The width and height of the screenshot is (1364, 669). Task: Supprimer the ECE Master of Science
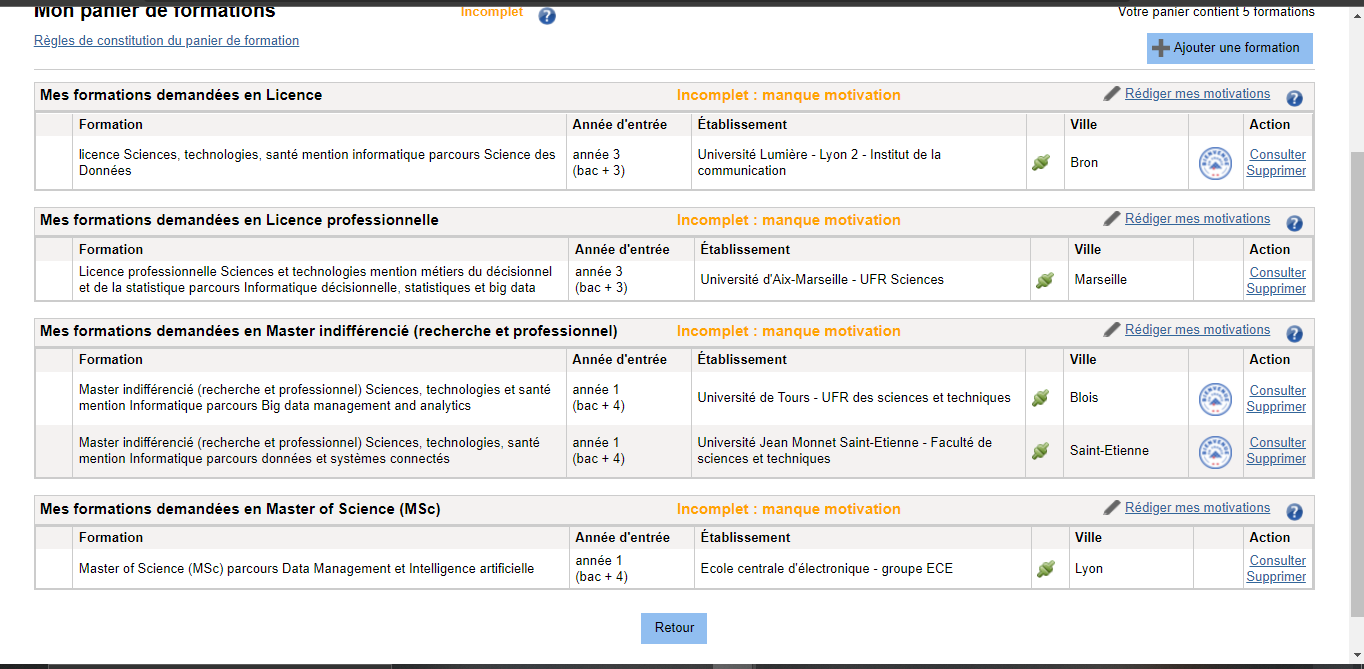click(x=1276, y=577)
